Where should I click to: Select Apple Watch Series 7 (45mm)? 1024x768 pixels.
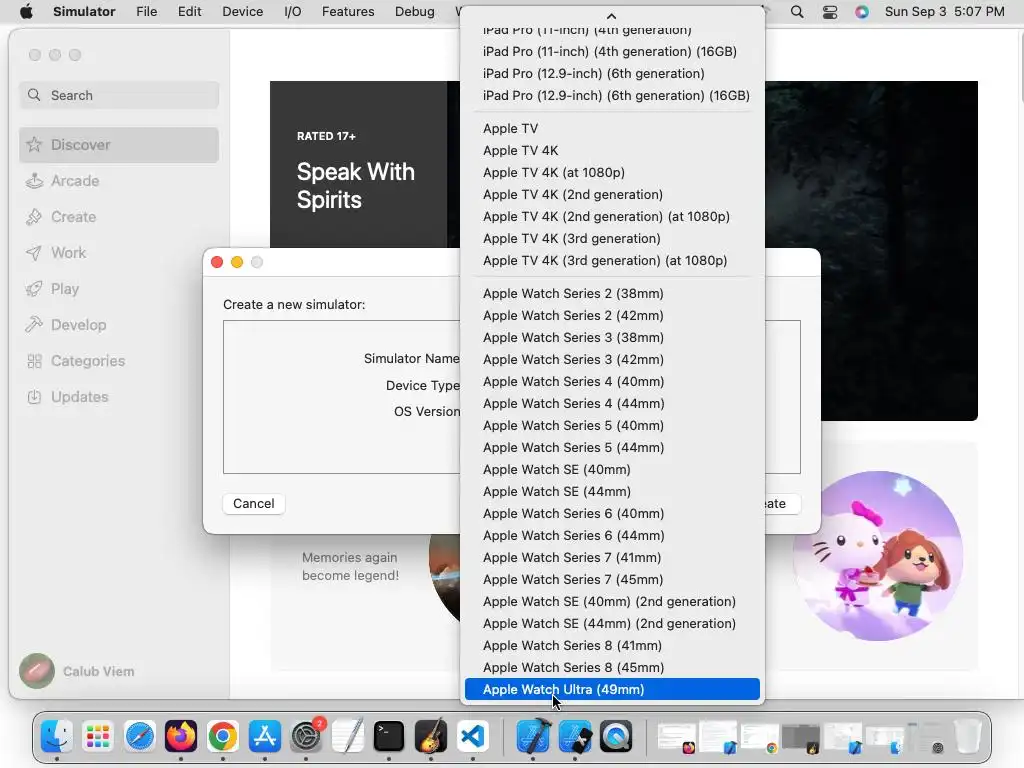(612, 579)
